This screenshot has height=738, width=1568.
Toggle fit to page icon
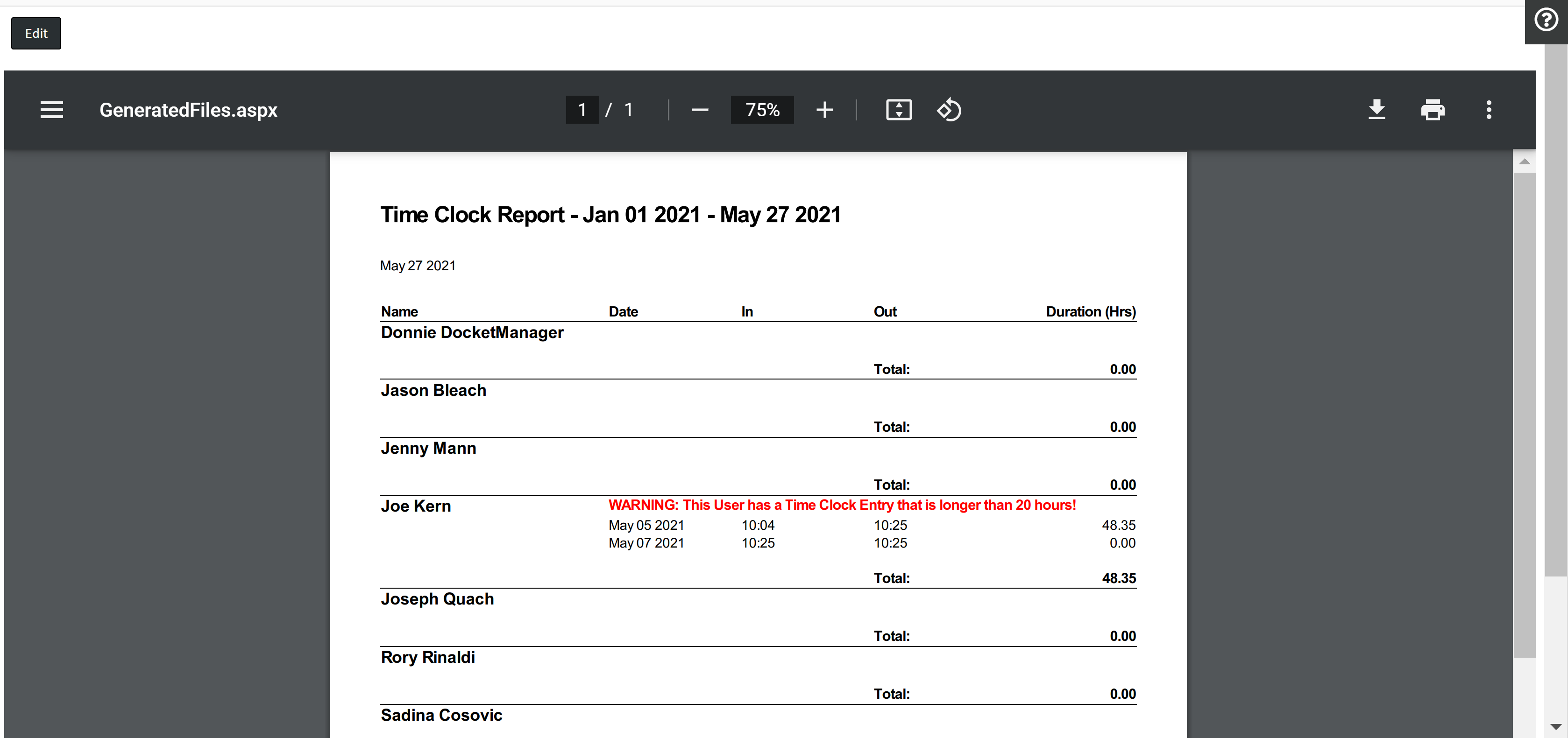[x=898, y=110]
